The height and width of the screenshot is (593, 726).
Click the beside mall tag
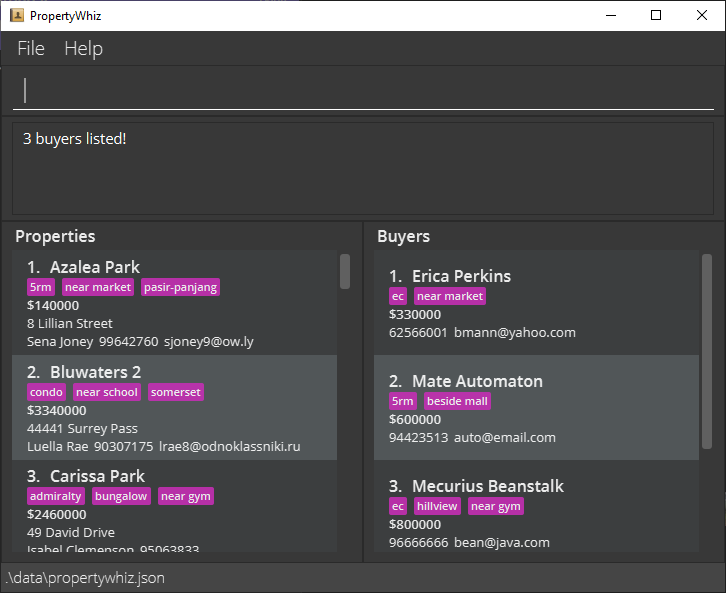457,401
